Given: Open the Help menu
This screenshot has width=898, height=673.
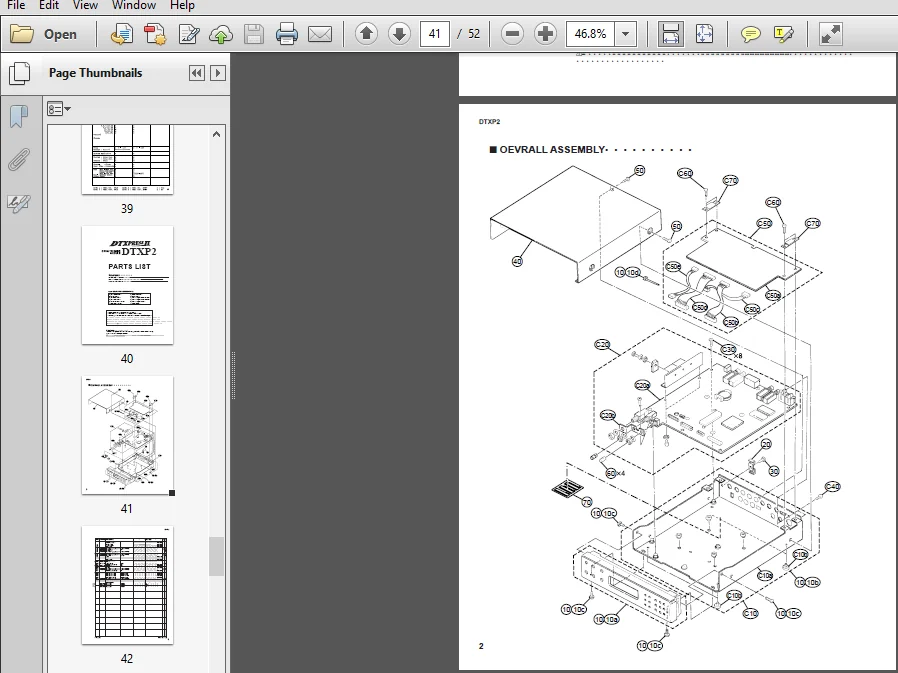Looking at the screenshot, I should 182,5.
